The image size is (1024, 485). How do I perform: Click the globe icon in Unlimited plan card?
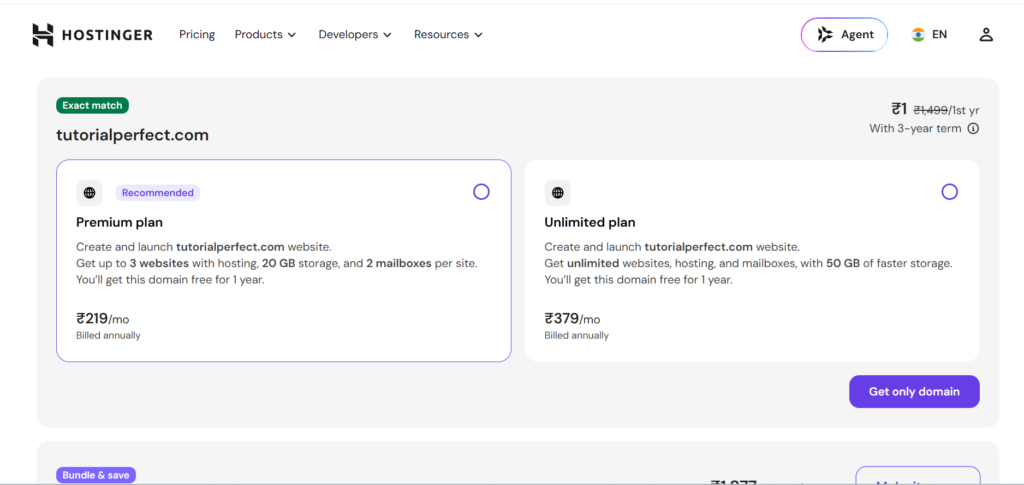(558, 193)
